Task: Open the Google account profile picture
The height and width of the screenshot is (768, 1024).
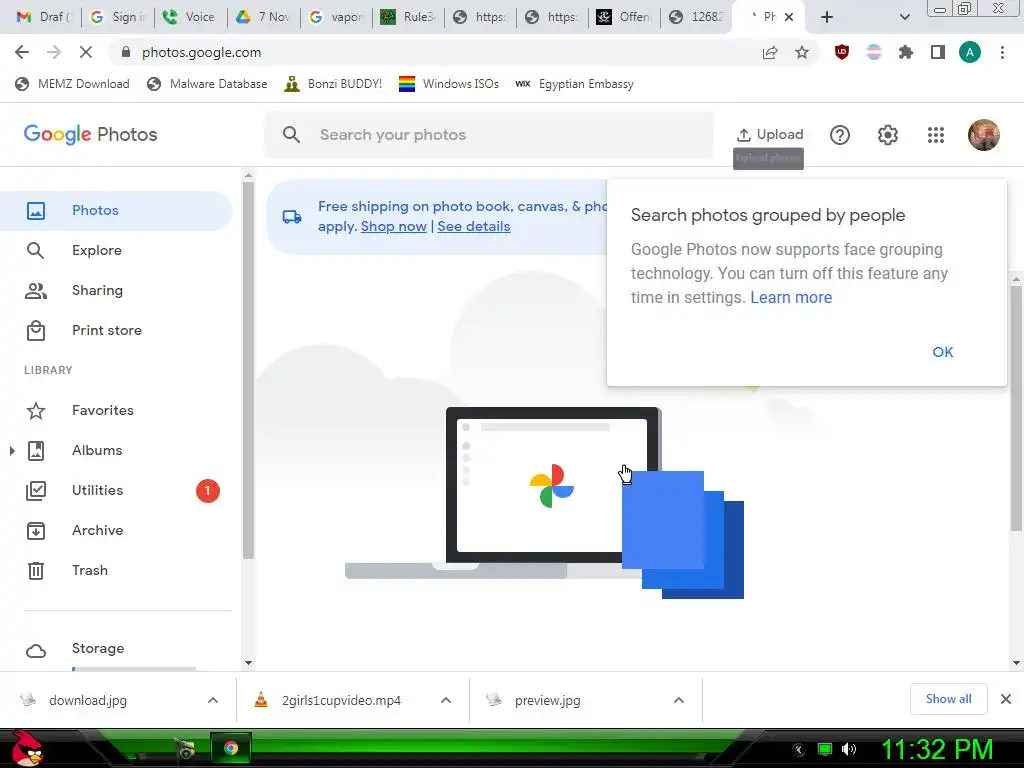Action: tap(984, 135)
